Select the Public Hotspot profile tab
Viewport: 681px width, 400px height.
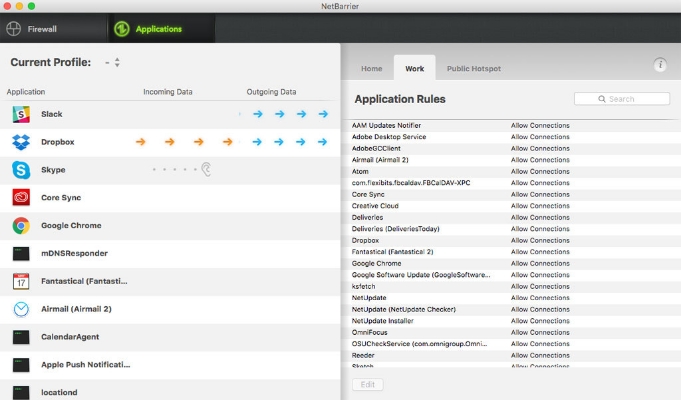tap(474, 69)
